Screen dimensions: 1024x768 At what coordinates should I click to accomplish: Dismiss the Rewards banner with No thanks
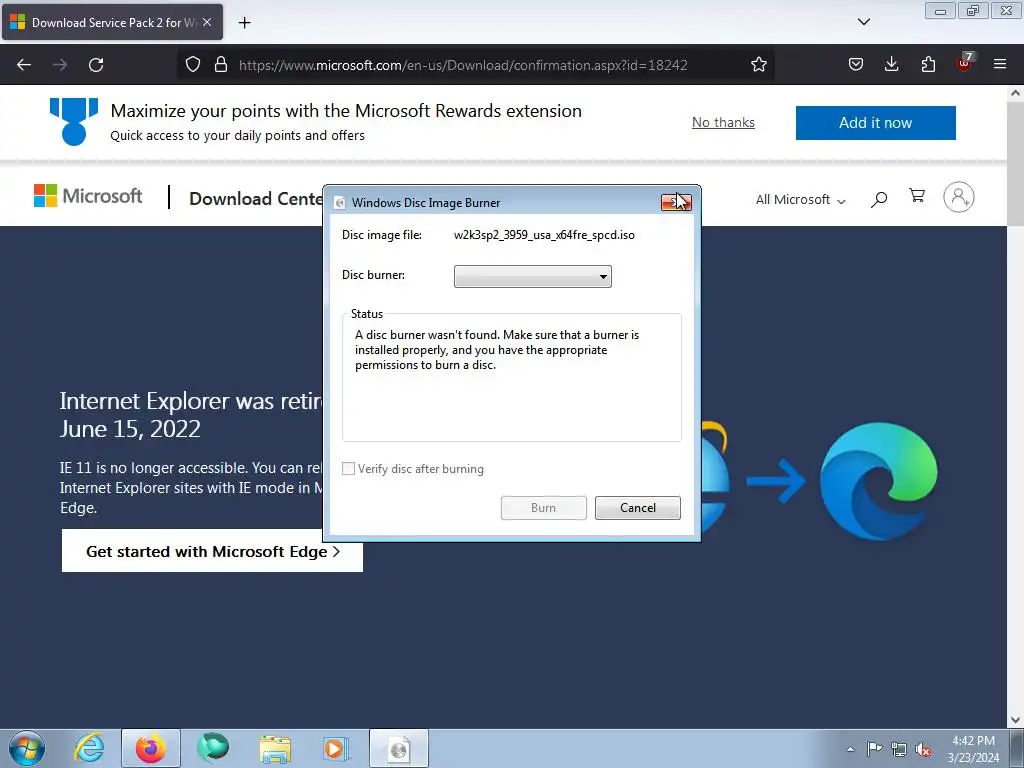pos(723,123)
